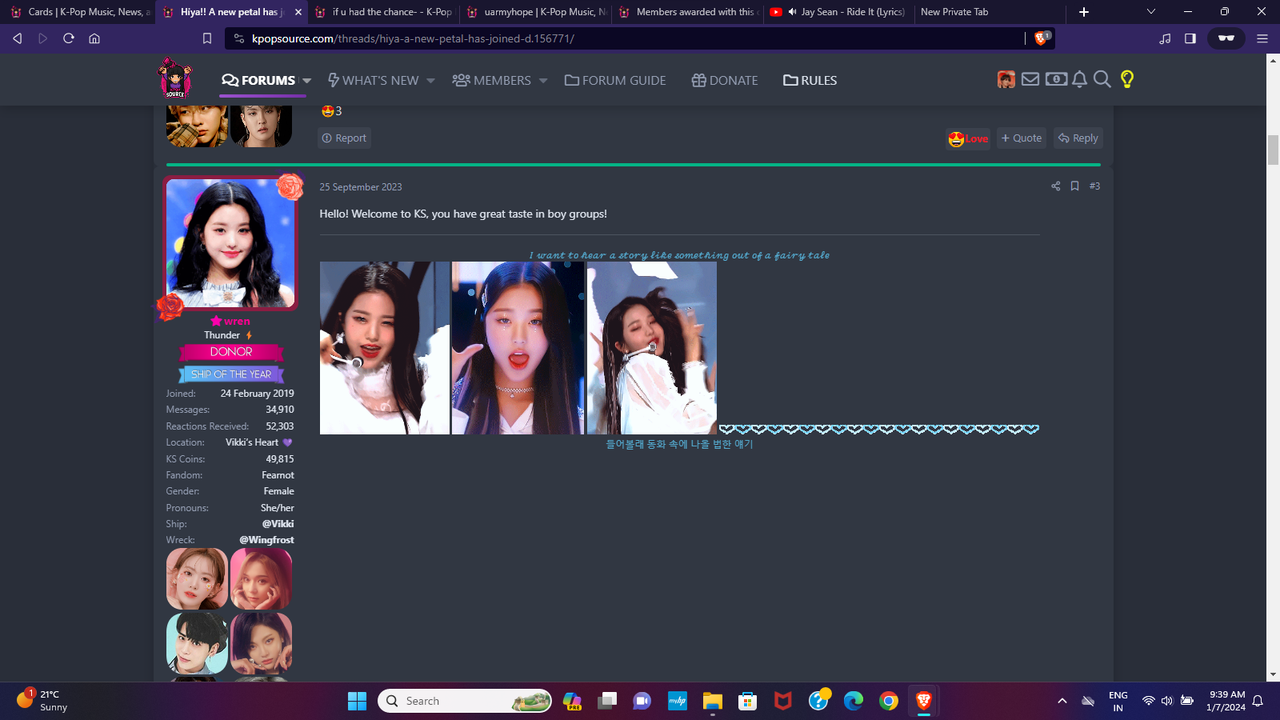This screenshot has width=1280, height=720.
Task: Toggle the Love reaction on the post
Action: pyautogui.click(x=968, y=138)
